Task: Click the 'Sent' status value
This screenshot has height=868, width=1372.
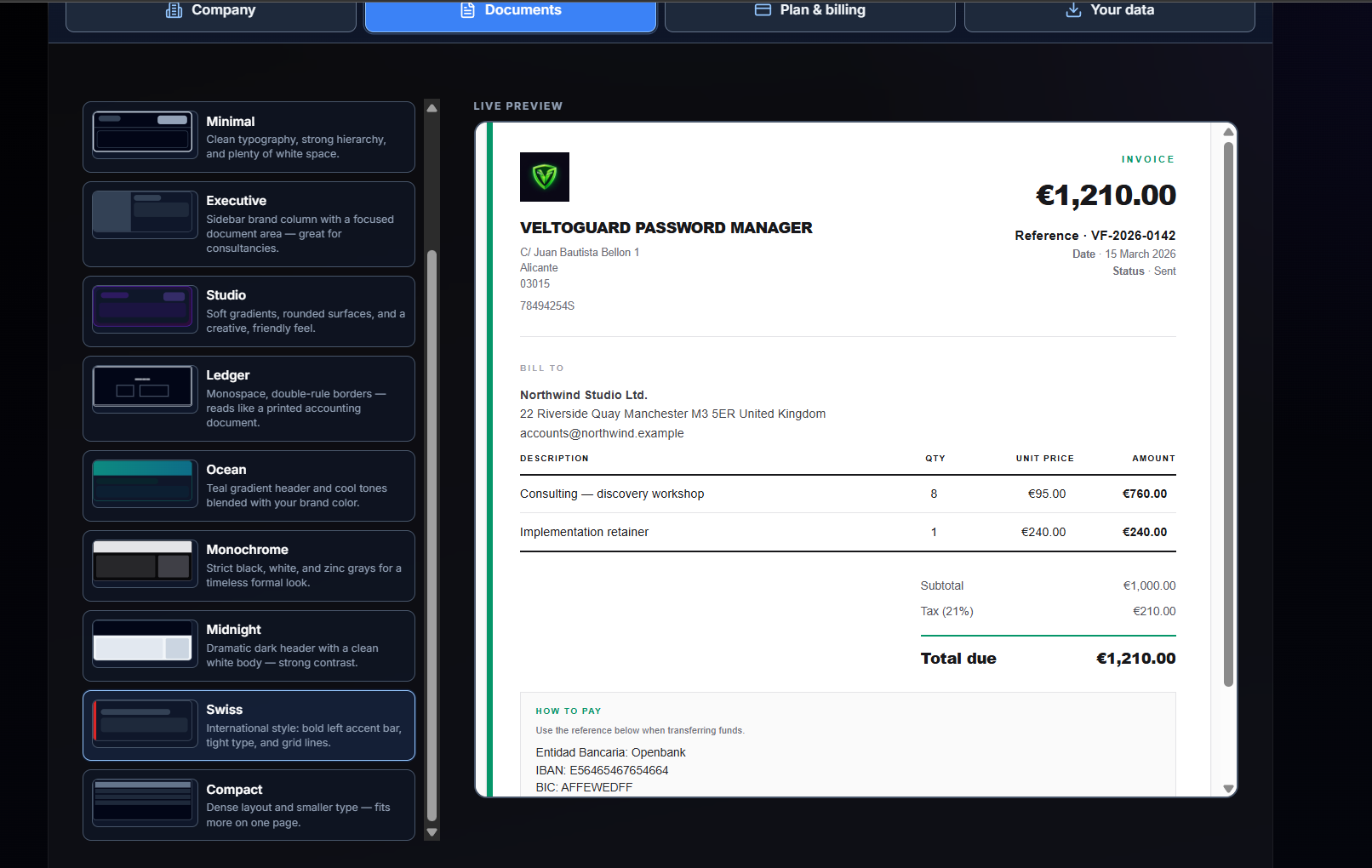Action: [1165, 271]
